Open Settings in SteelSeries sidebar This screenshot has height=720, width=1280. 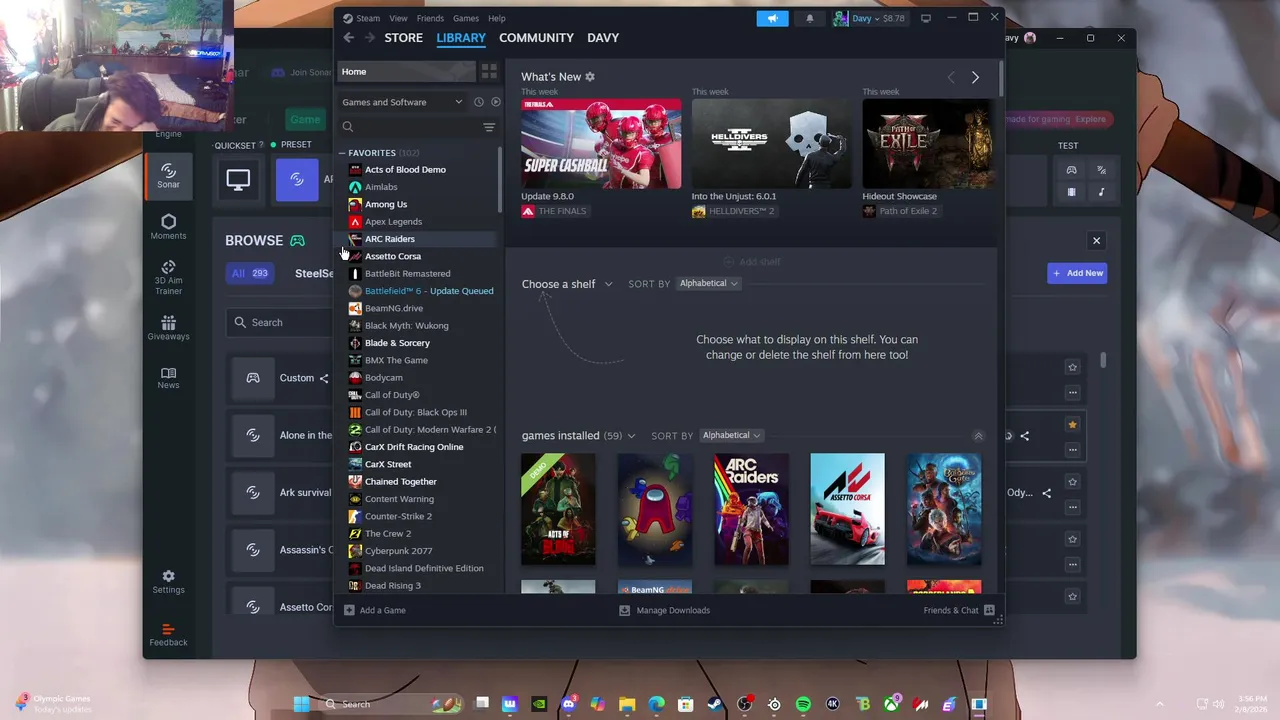[168, 582]
